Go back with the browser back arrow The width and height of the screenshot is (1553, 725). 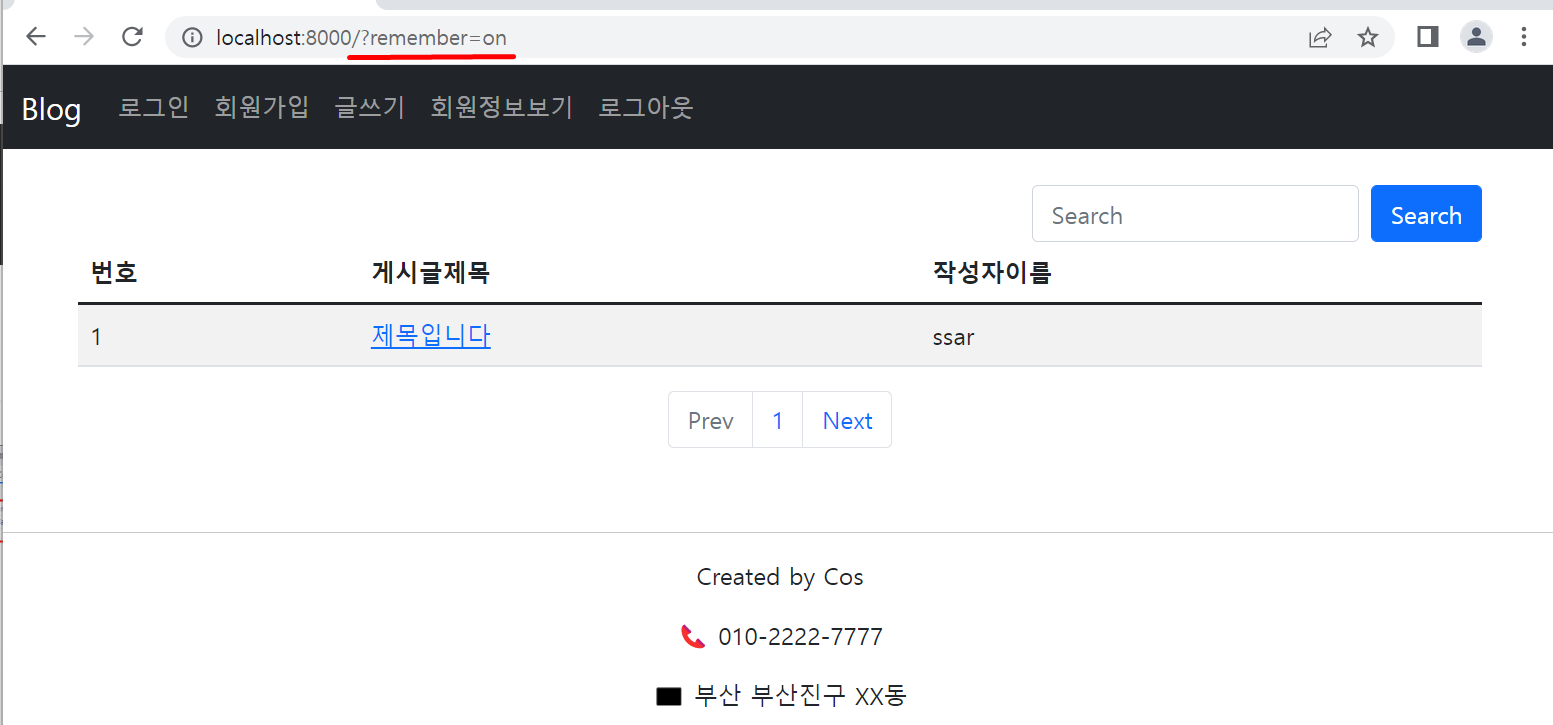(x=36, y=37)
